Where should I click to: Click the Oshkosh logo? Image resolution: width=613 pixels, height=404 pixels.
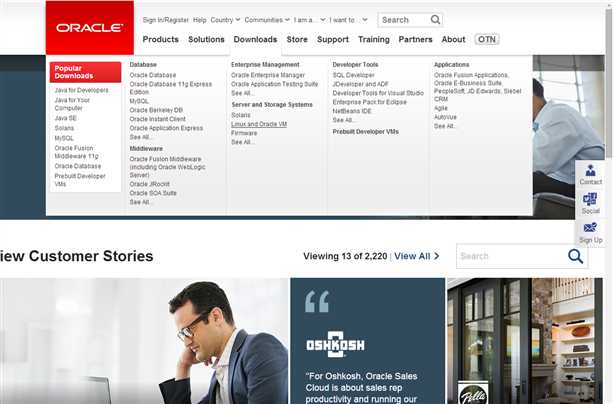pyautogui.click(x=335, y=345)
